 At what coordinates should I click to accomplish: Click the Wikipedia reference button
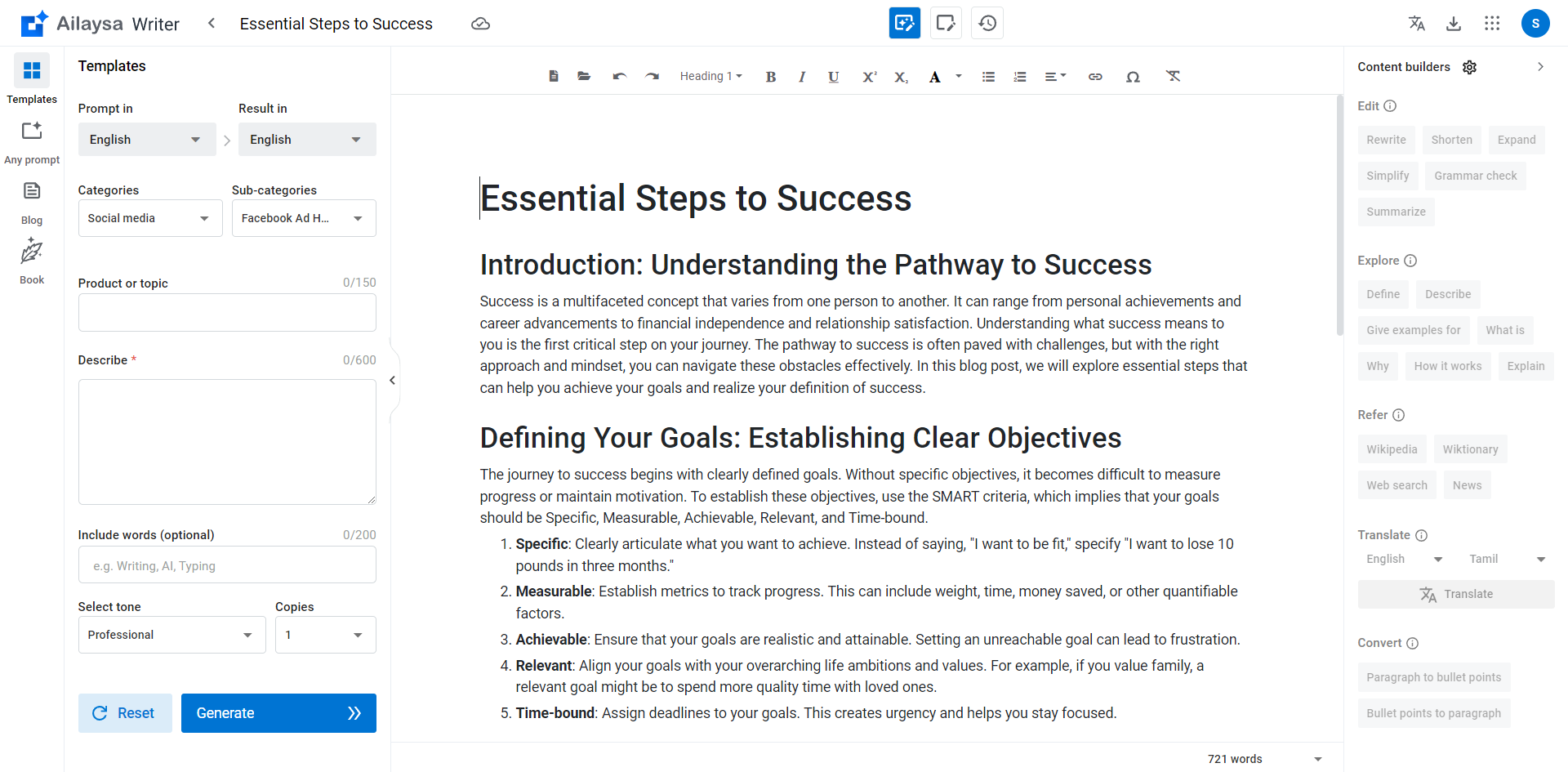tap(1392, 449)
